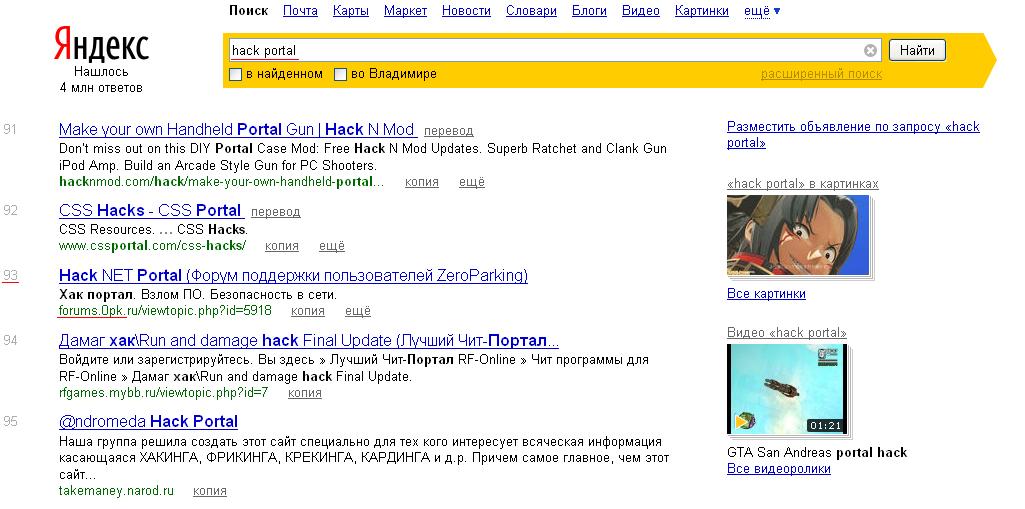Open the hacknmod.com green URL link
Image resolution: width=1025 pixels, height=509 pixels.
[222, 182]
